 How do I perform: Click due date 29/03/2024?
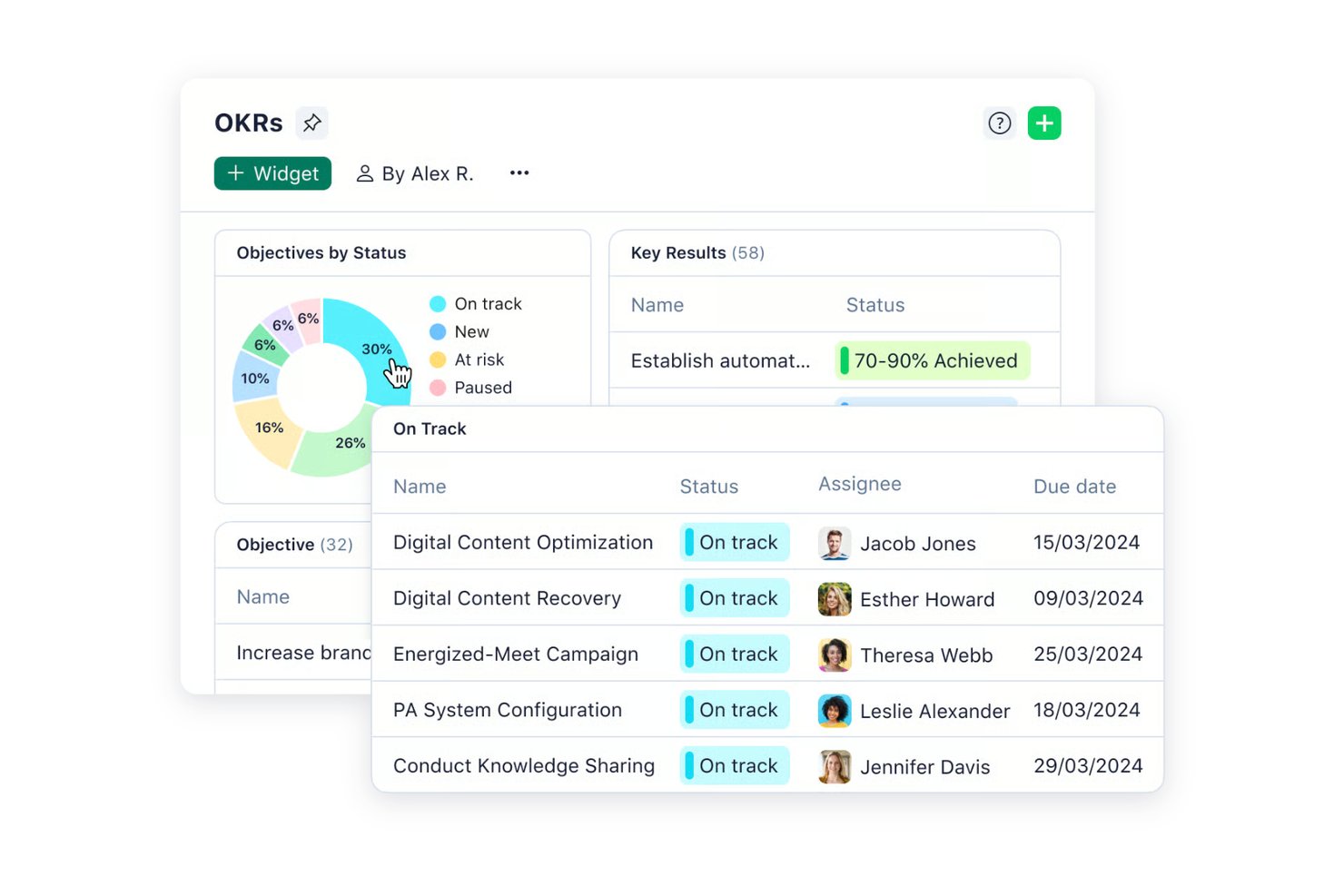pos(1088,765)
